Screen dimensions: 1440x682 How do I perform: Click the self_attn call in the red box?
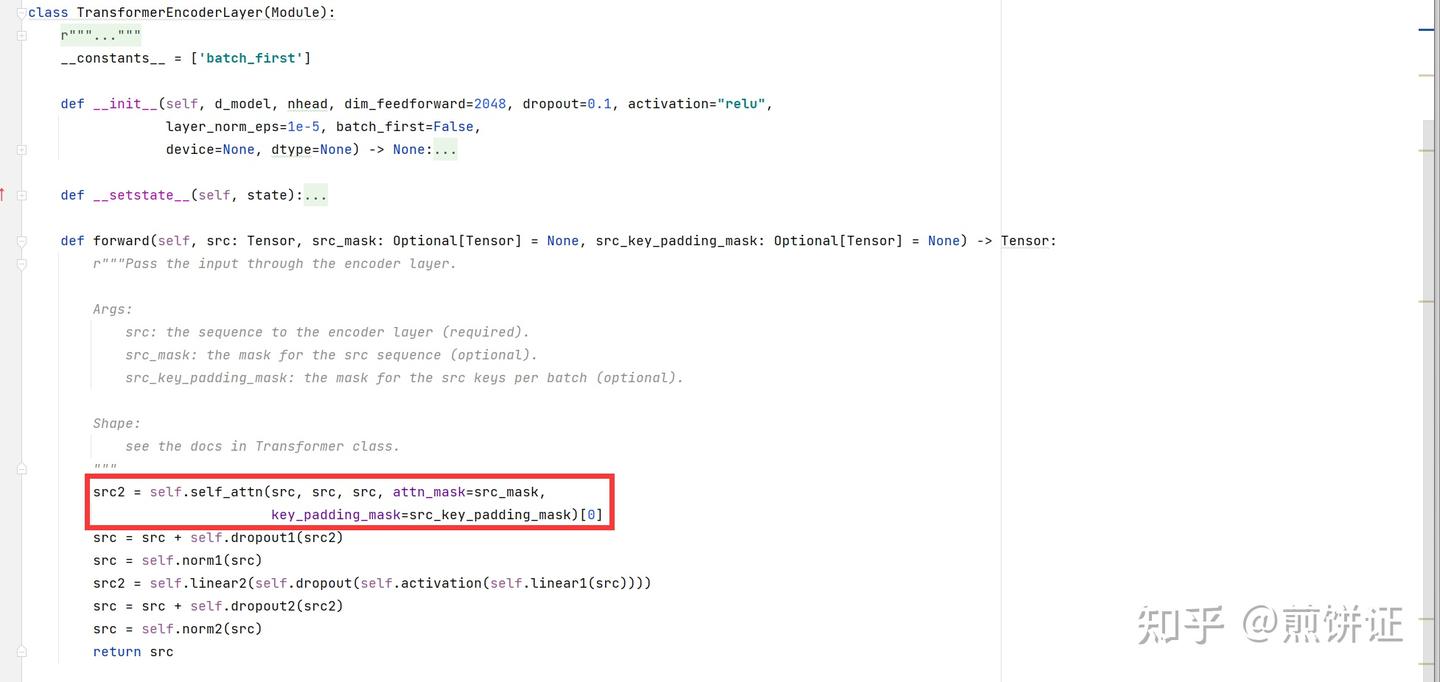pyautogui.click(x=227, y=492)
